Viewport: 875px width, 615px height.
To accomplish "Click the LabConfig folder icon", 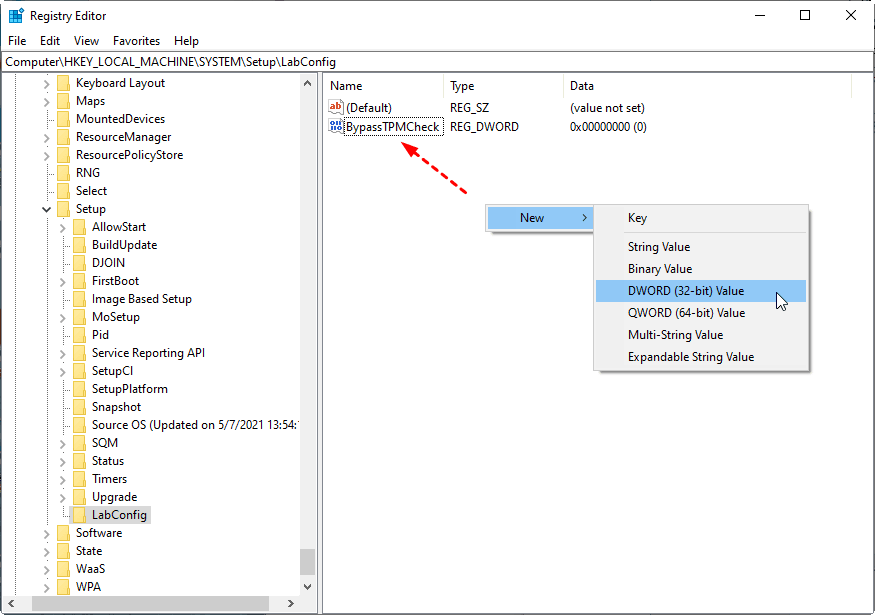I will pos(80,515).
